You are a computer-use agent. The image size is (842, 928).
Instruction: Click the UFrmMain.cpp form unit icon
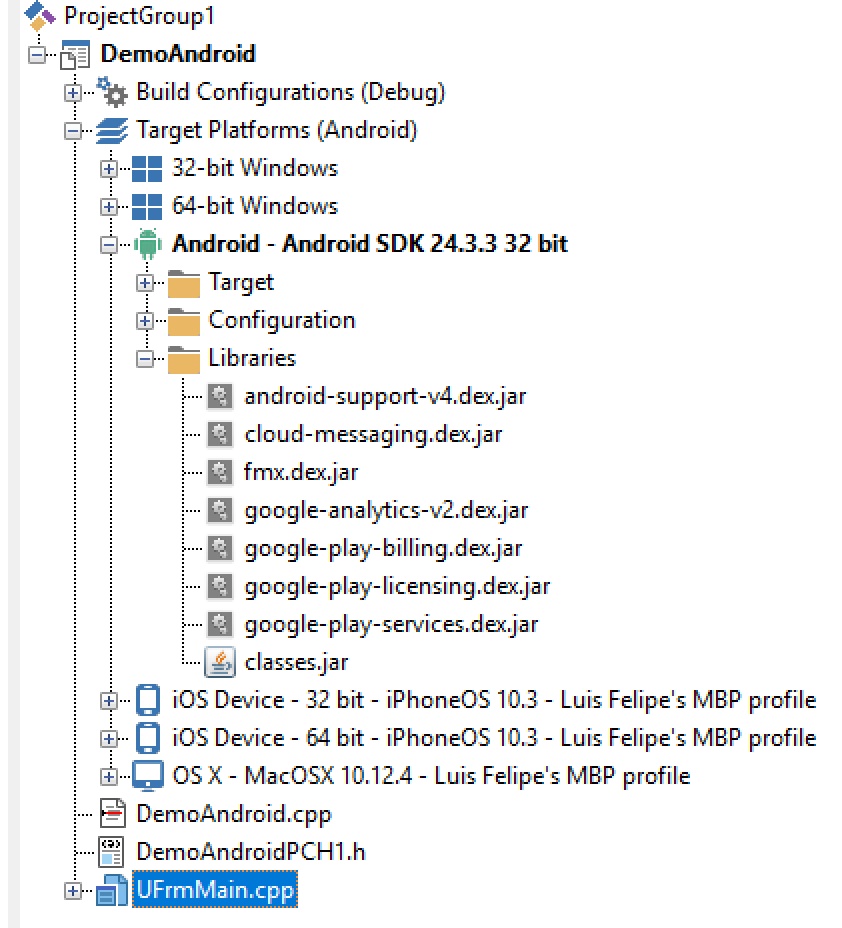tap(112, 890)
